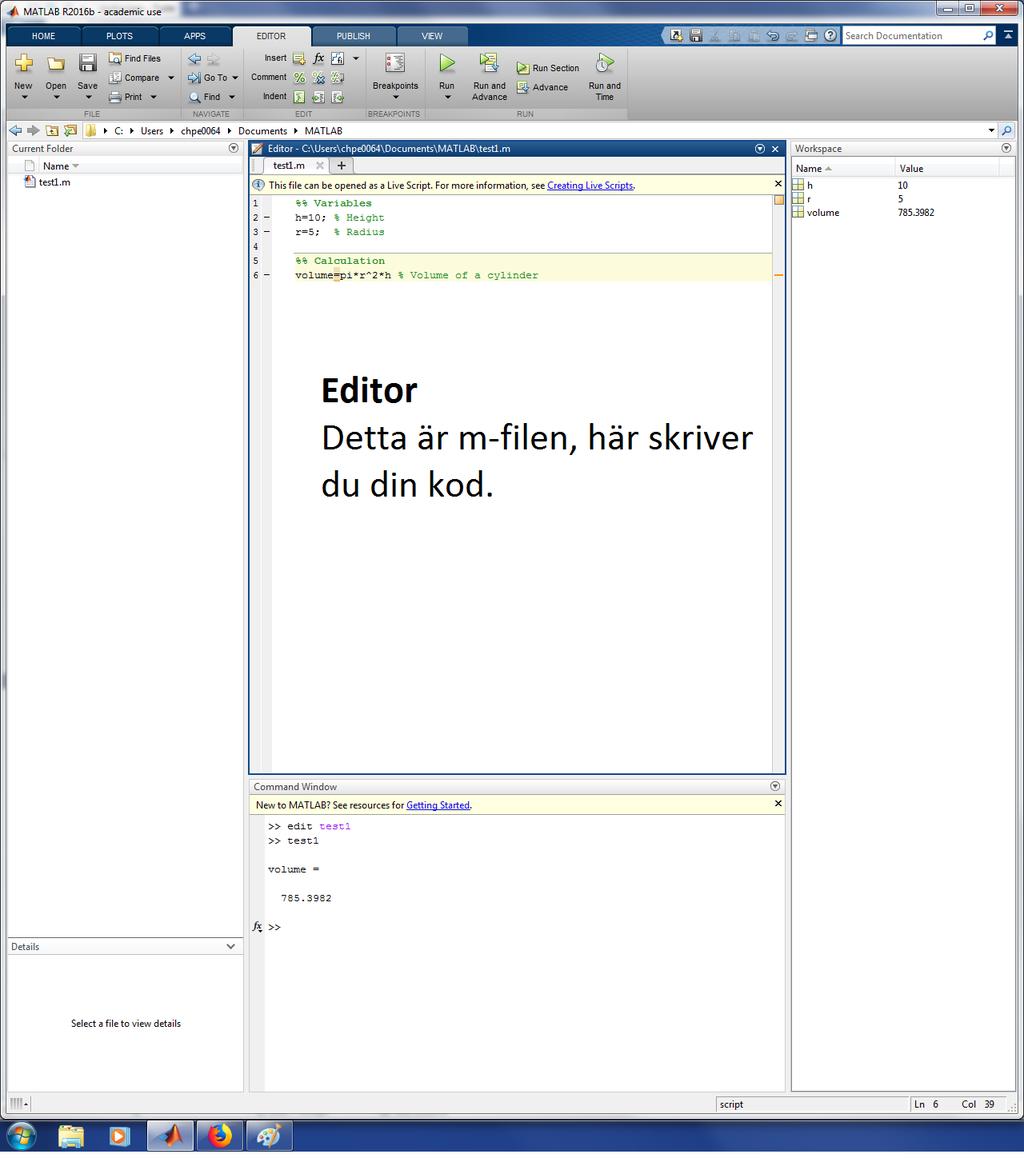Open the Current Folder panel actions menu
1024x1158 pixels.
tap(233, 148)
